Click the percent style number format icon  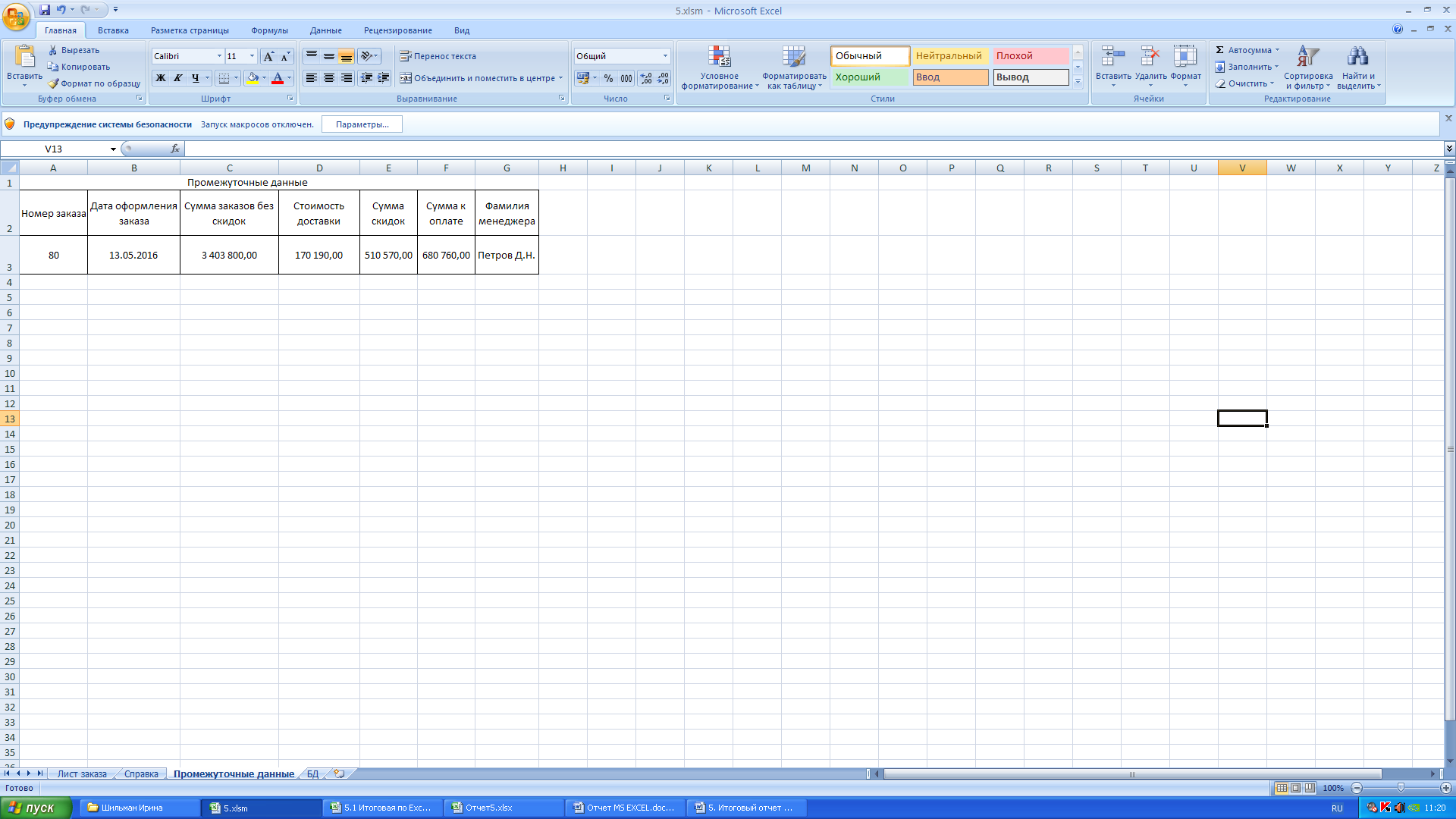click(608, 78)
